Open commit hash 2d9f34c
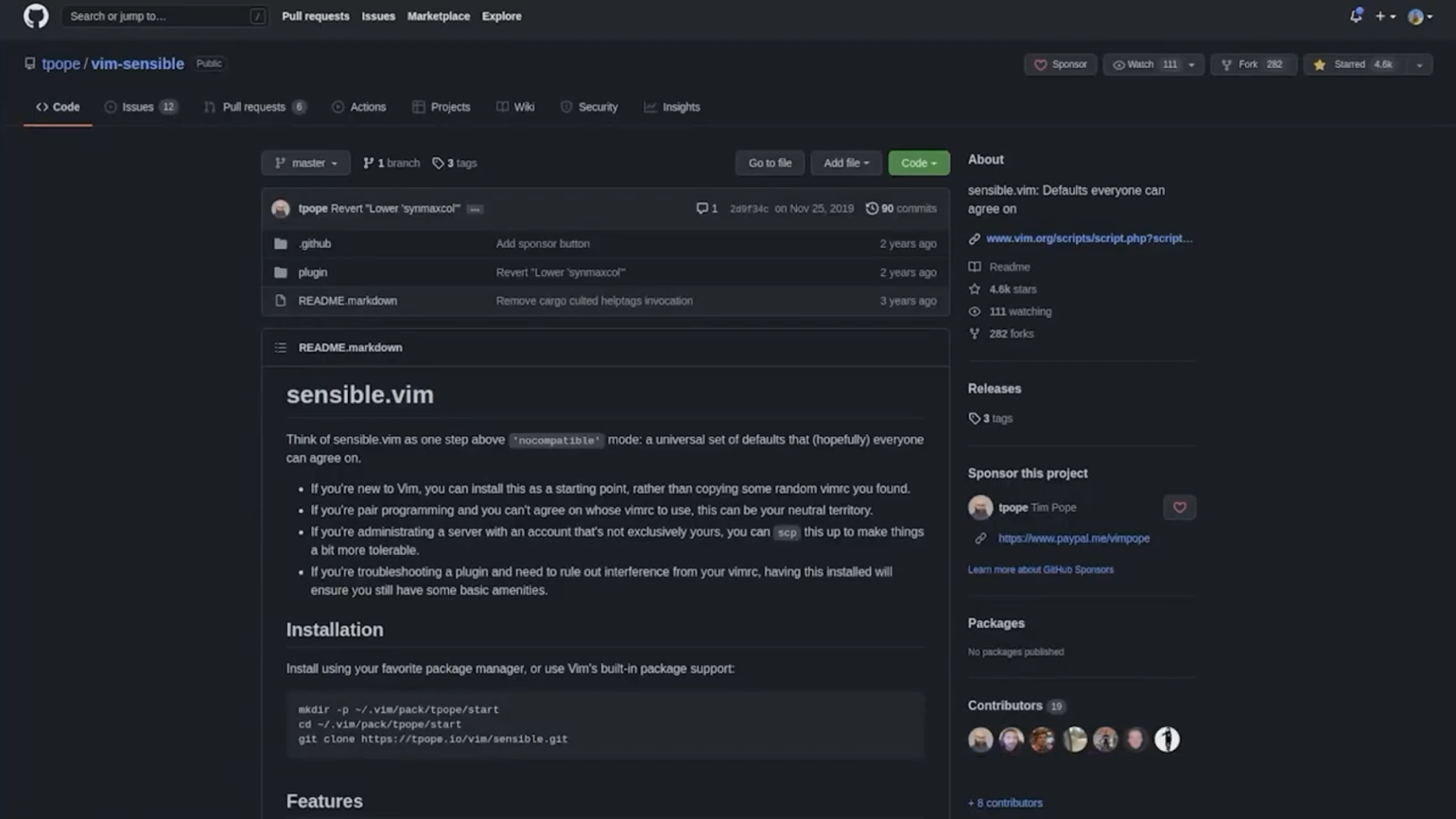 [749, 209]
